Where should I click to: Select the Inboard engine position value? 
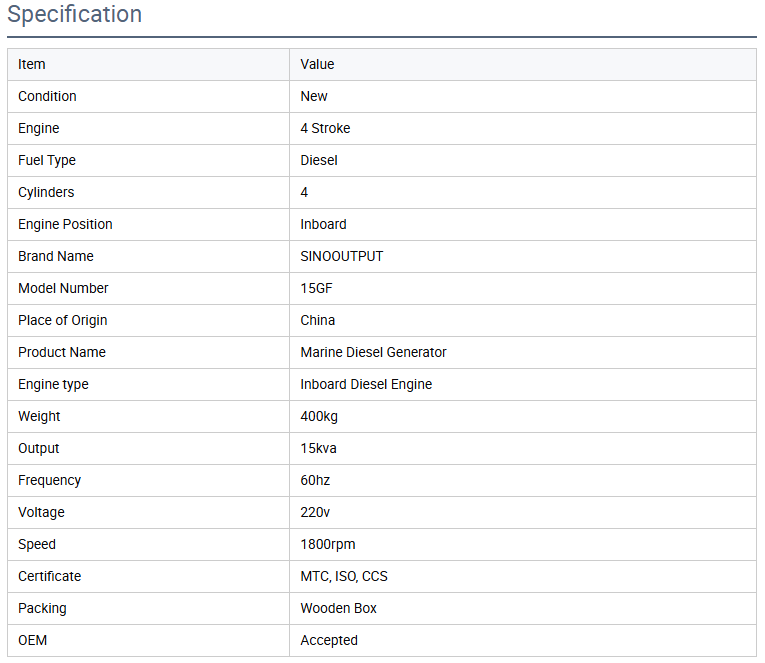coord(323,224)
